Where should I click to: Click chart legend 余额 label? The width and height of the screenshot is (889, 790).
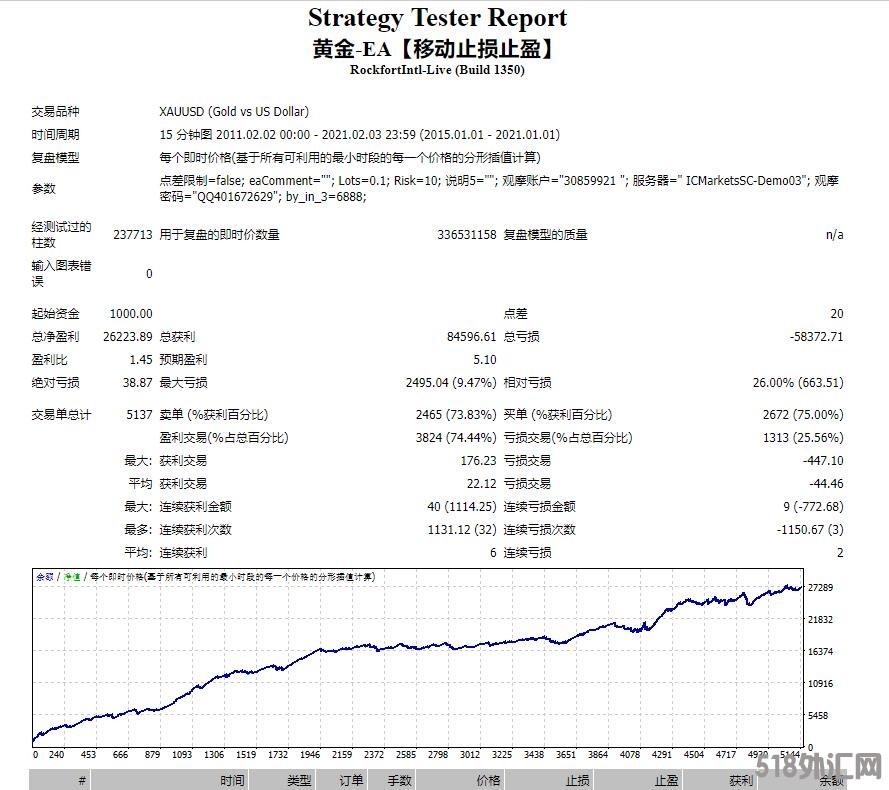point(45,577)
